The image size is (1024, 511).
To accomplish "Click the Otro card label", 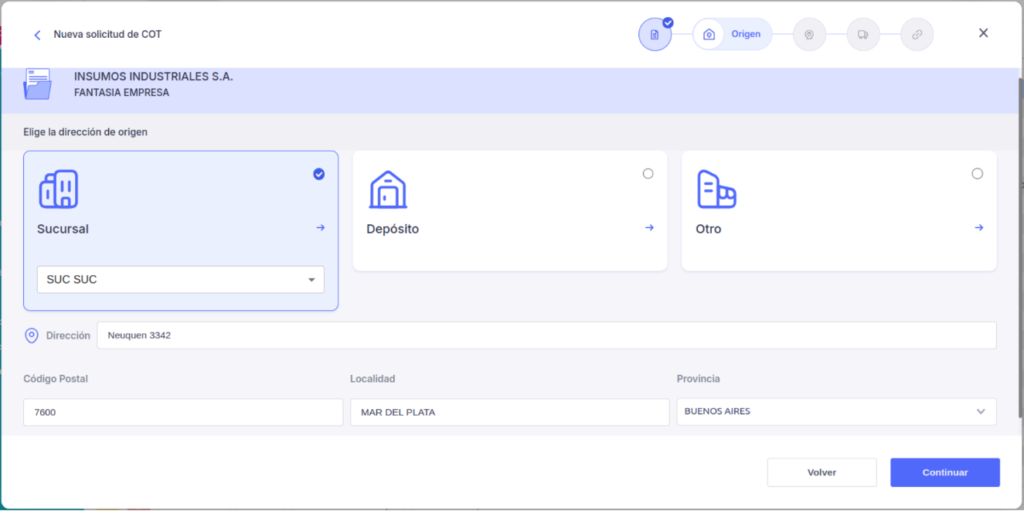I will pyautogui.click(x=709, y=229).
